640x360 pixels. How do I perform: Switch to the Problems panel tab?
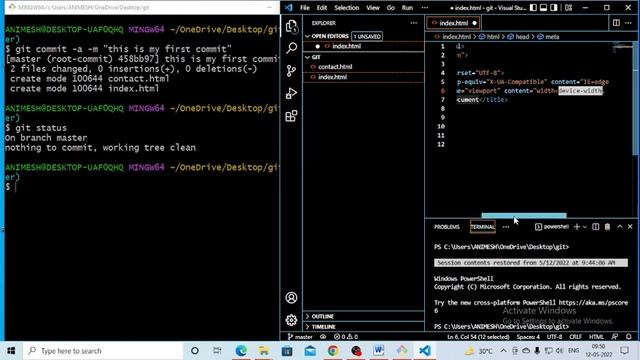447,227
